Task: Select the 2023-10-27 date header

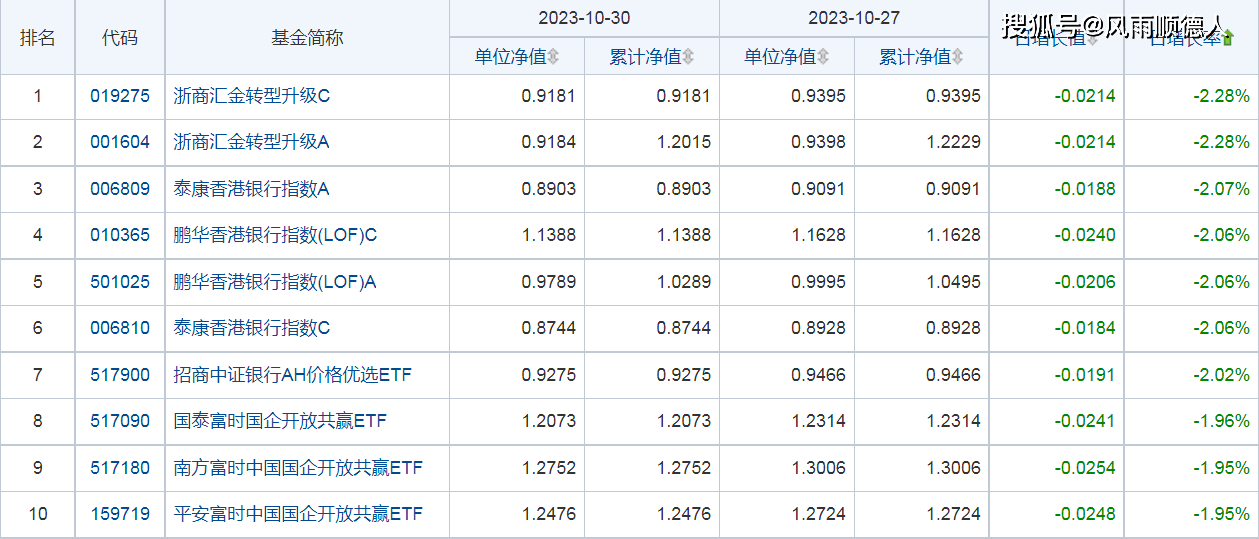Action: [x=854, y=18]
